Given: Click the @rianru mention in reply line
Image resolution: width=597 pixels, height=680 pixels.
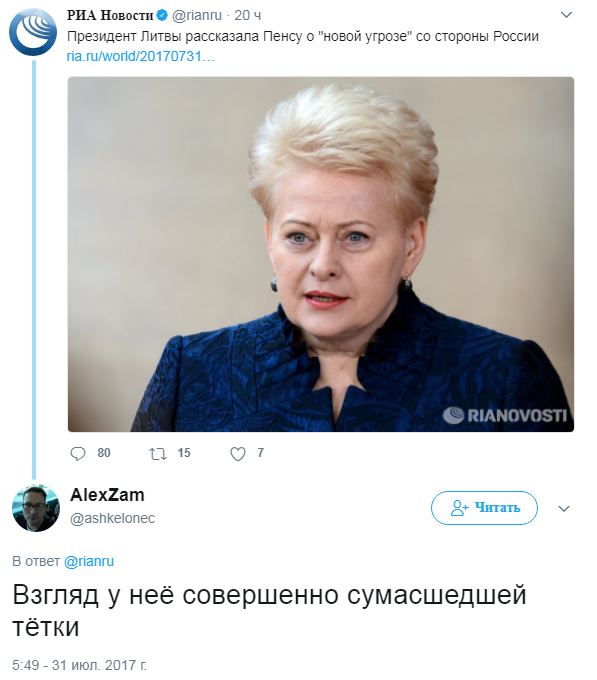Looking at the screenshot, I should pyautogui.click(x=89, y=561).
